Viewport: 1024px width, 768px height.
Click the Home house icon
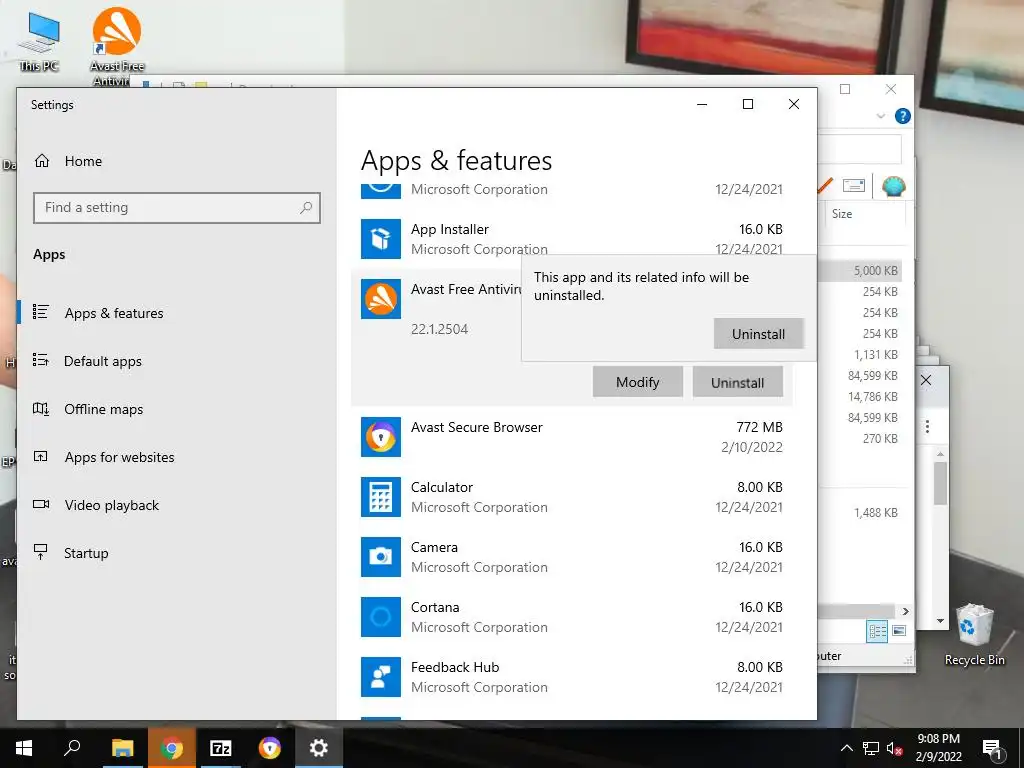[42, 161]
